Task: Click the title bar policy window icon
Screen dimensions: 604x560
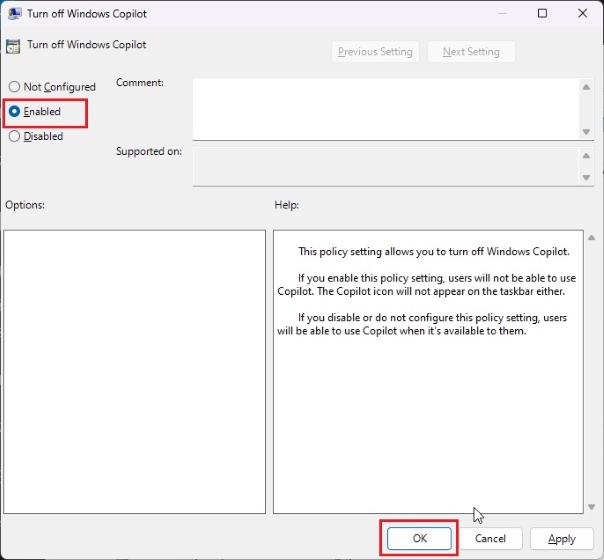Action: click(15, 14)
